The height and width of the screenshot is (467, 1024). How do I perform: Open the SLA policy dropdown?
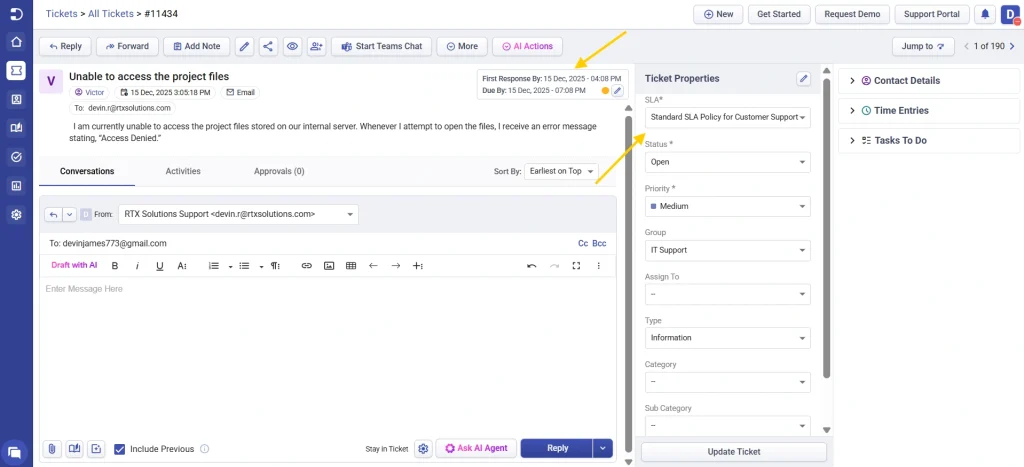(x=728, y=118)
